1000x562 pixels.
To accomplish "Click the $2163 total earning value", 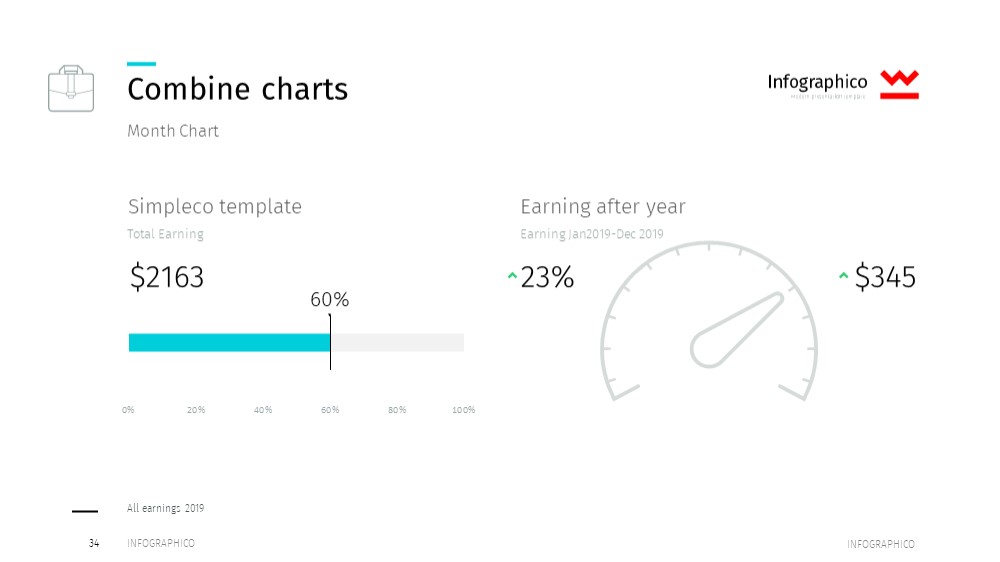I will (x=166, y=277).
